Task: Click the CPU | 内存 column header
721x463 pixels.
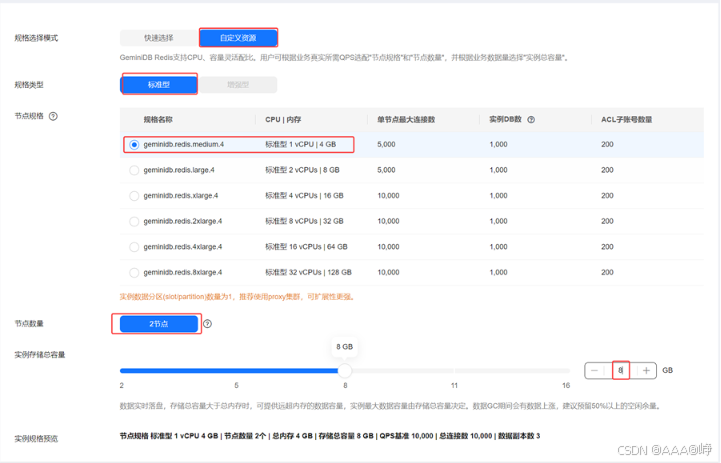Action: tap(283, 120)
